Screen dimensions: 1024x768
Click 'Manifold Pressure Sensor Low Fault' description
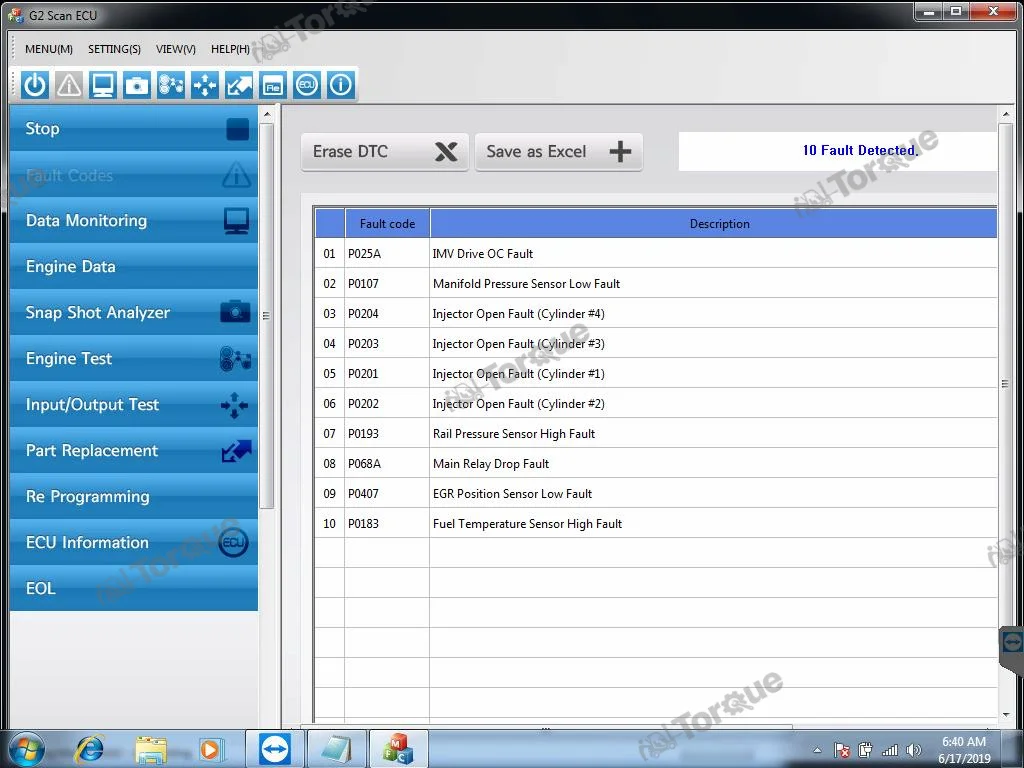pos(526,283)
